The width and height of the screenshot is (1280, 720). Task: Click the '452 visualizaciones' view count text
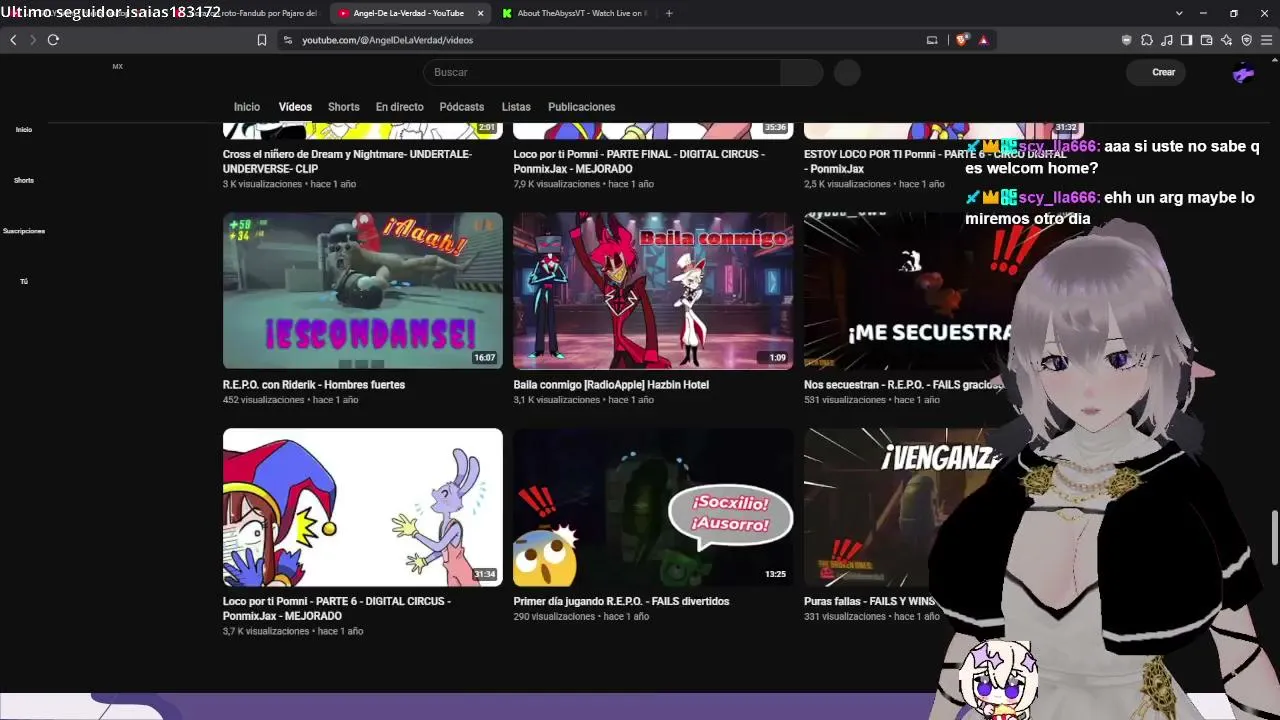[x=263, y=400]
